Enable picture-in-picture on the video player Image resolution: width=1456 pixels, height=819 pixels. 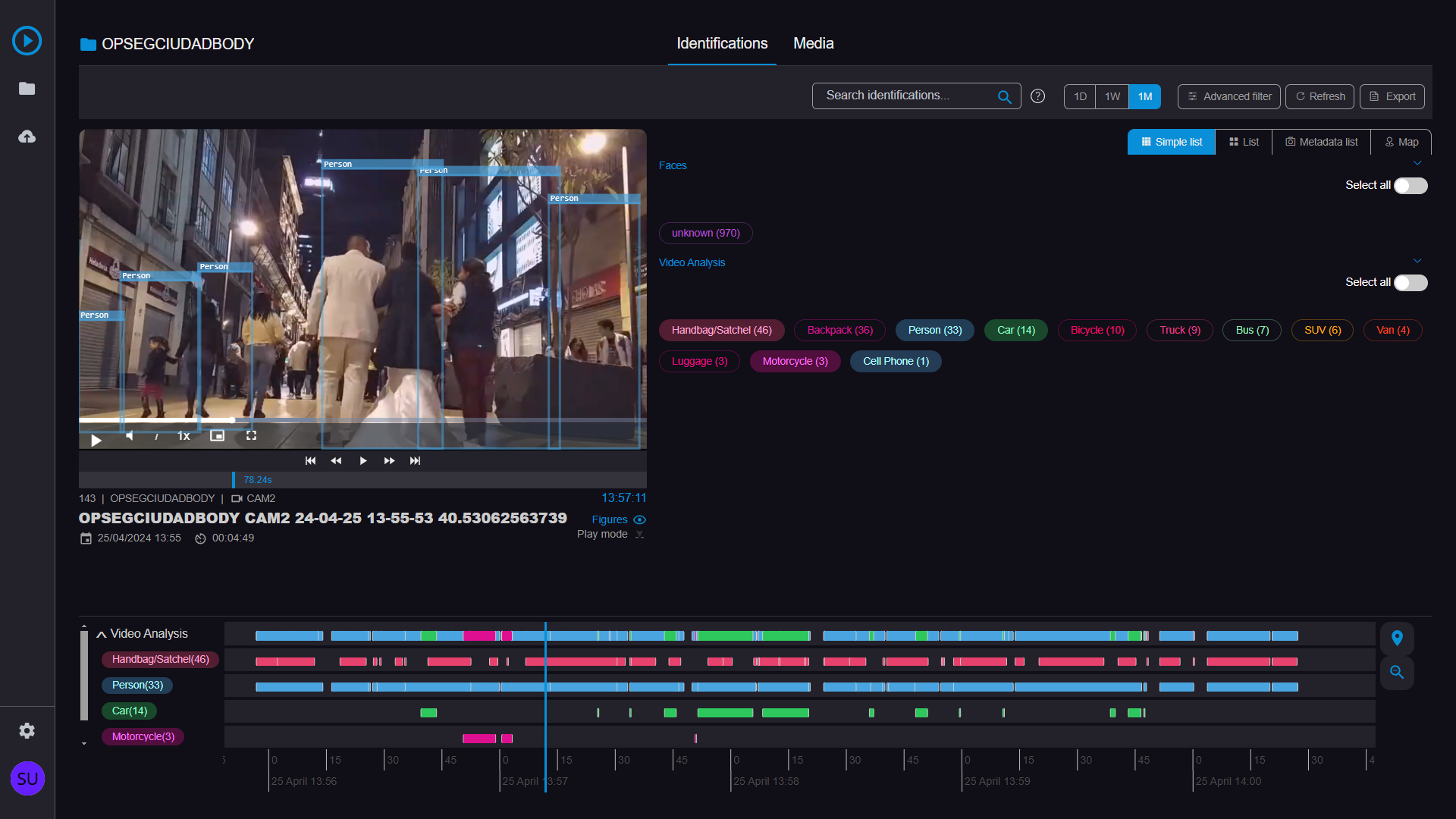[217, 435]
